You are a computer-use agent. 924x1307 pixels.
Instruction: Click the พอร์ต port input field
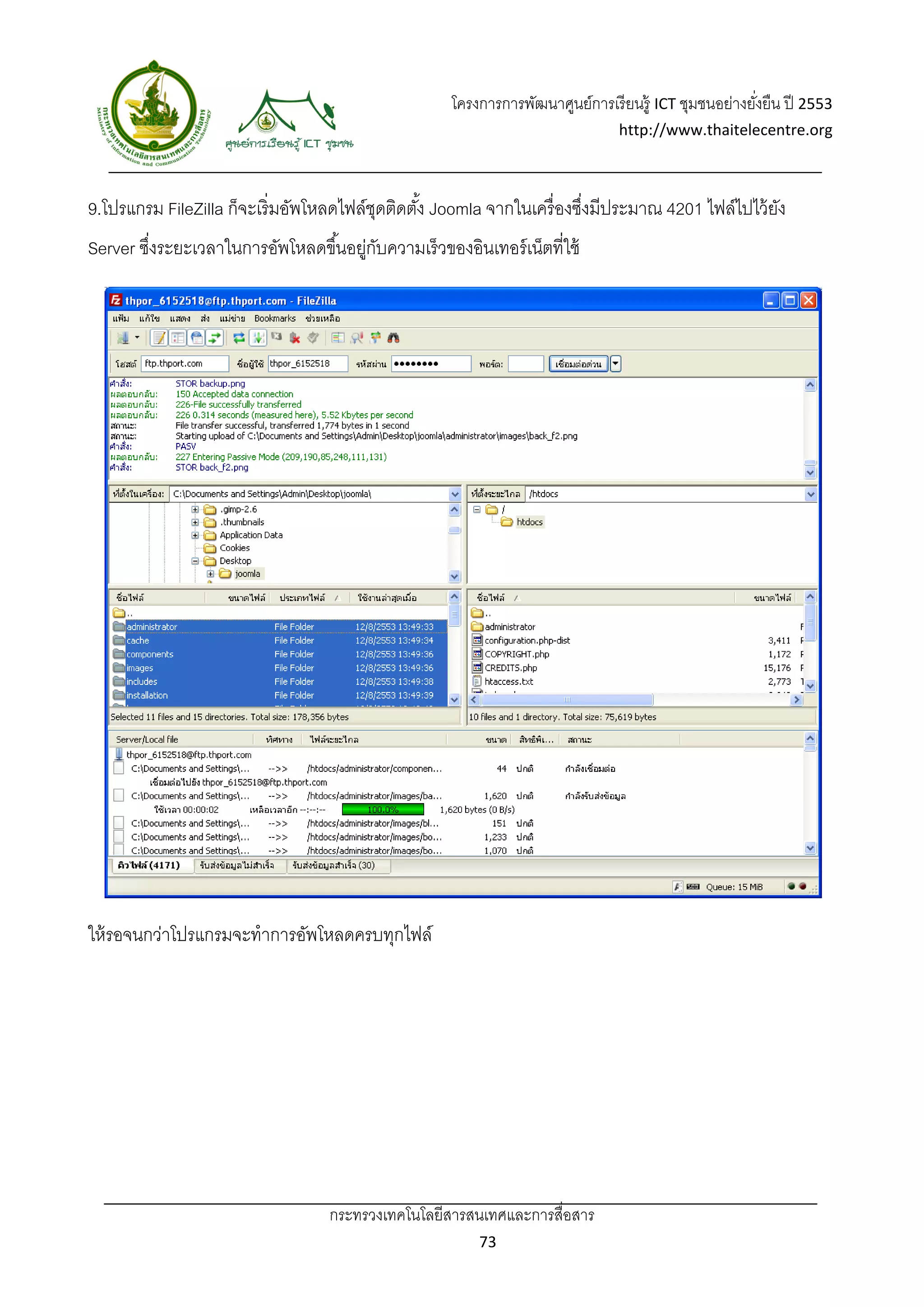(x=526, y=364)
